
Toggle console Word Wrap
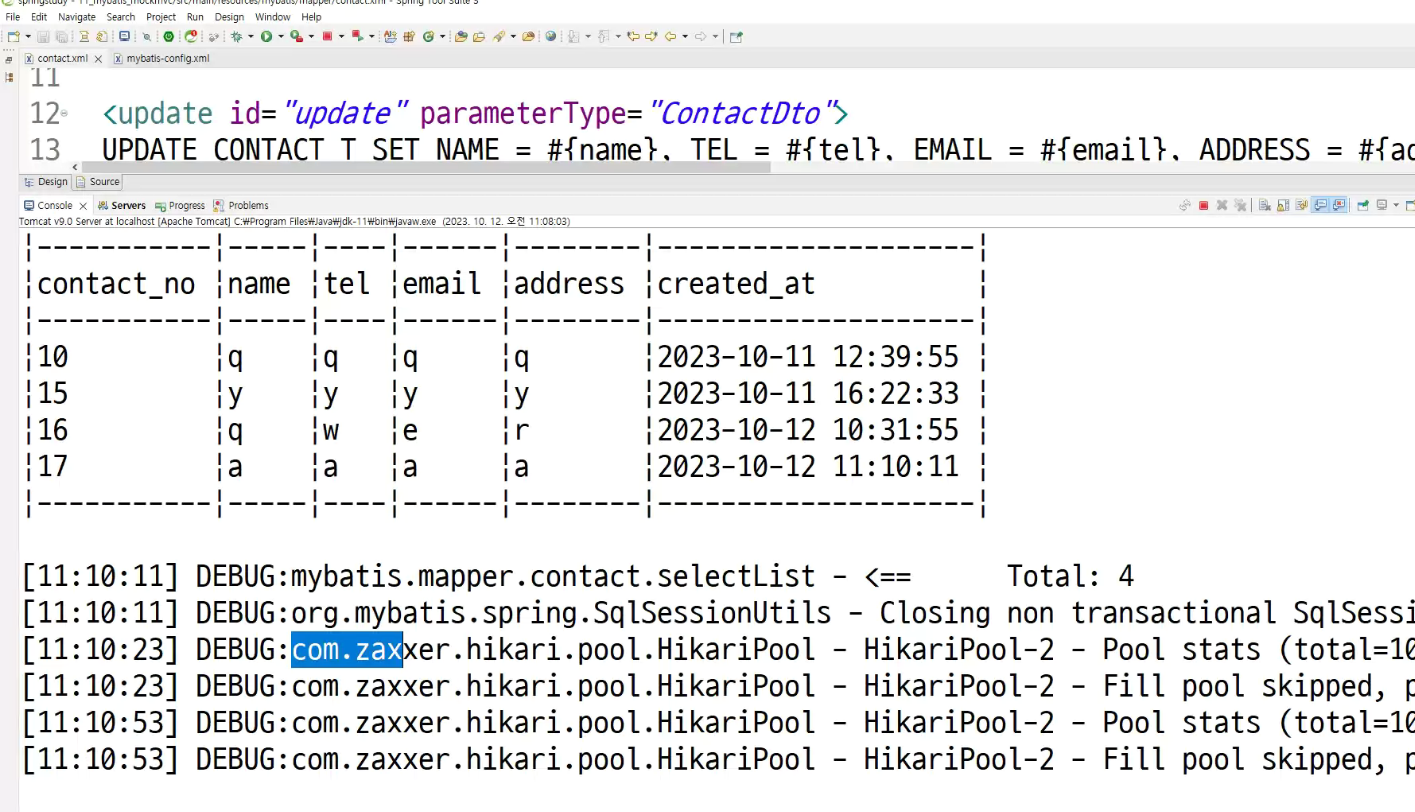1301,205
